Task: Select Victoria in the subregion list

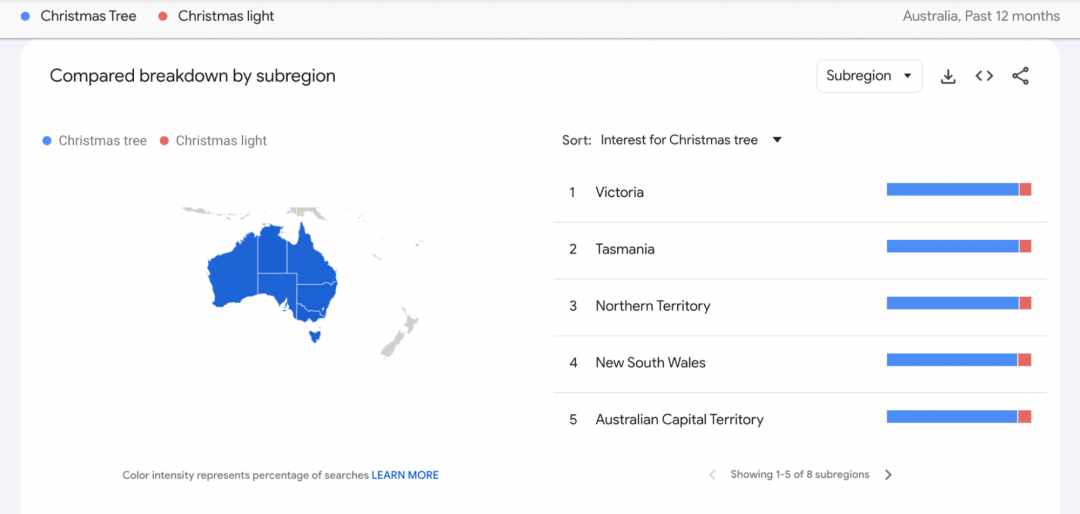Action: 800,192
